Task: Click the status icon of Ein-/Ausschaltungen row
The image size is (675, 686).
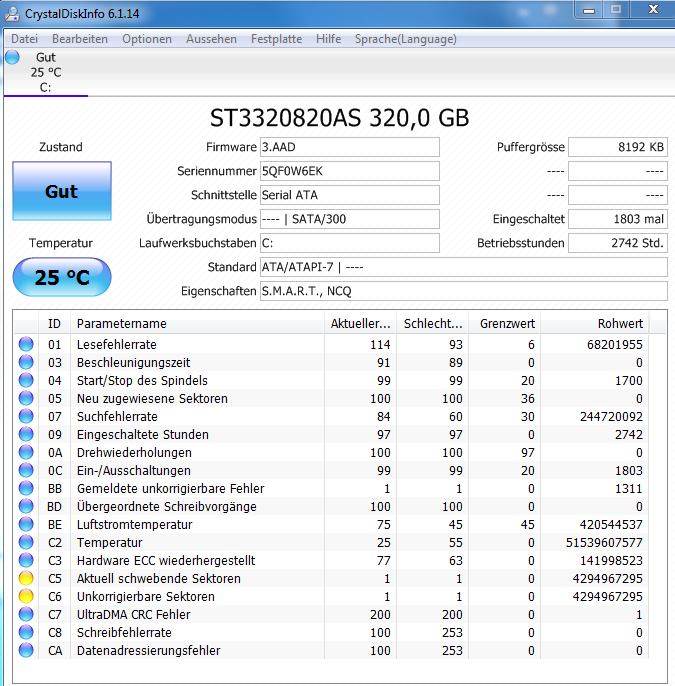Action: click(x=26, y=470)
